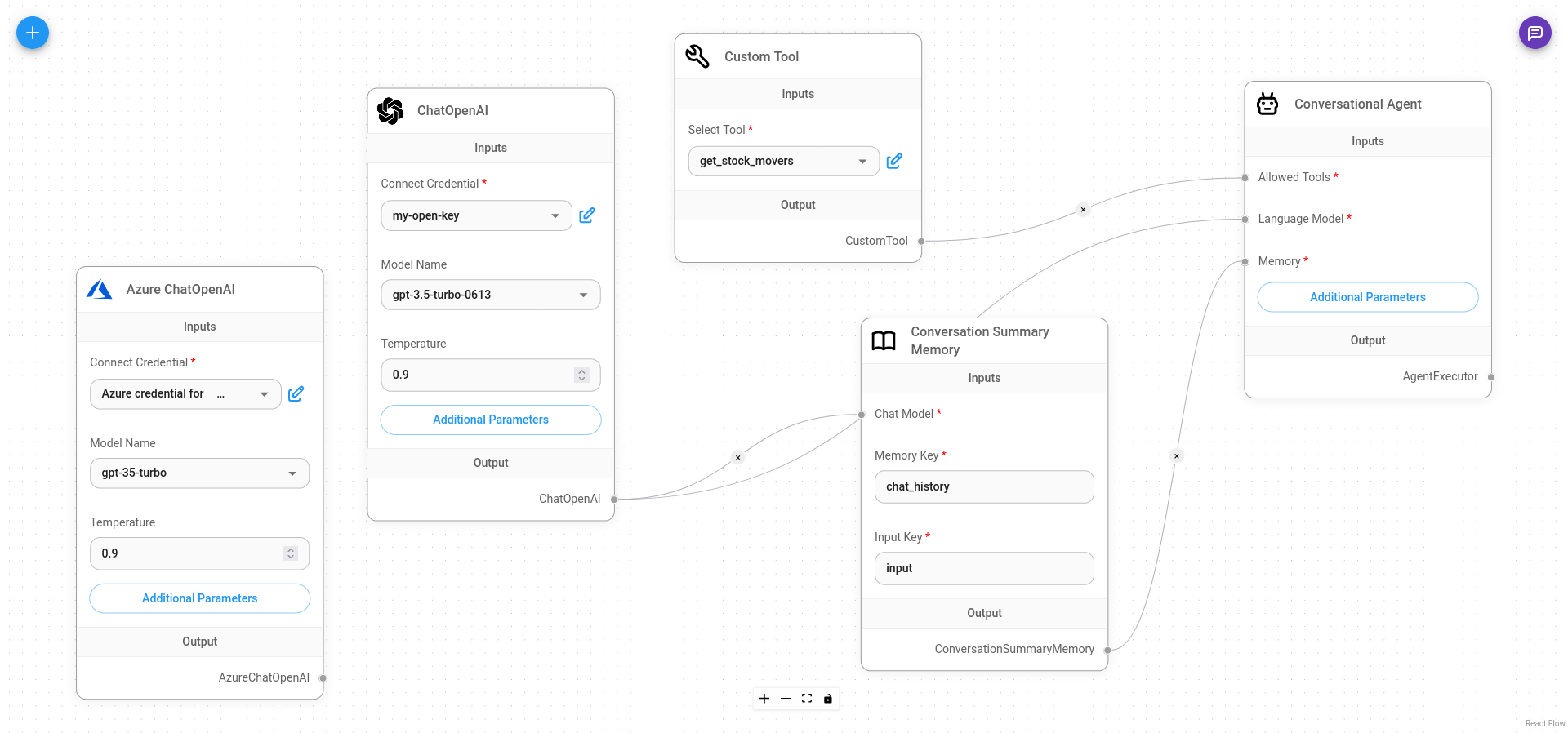Edit get_stock_movers tool via pencil icon

894,162
